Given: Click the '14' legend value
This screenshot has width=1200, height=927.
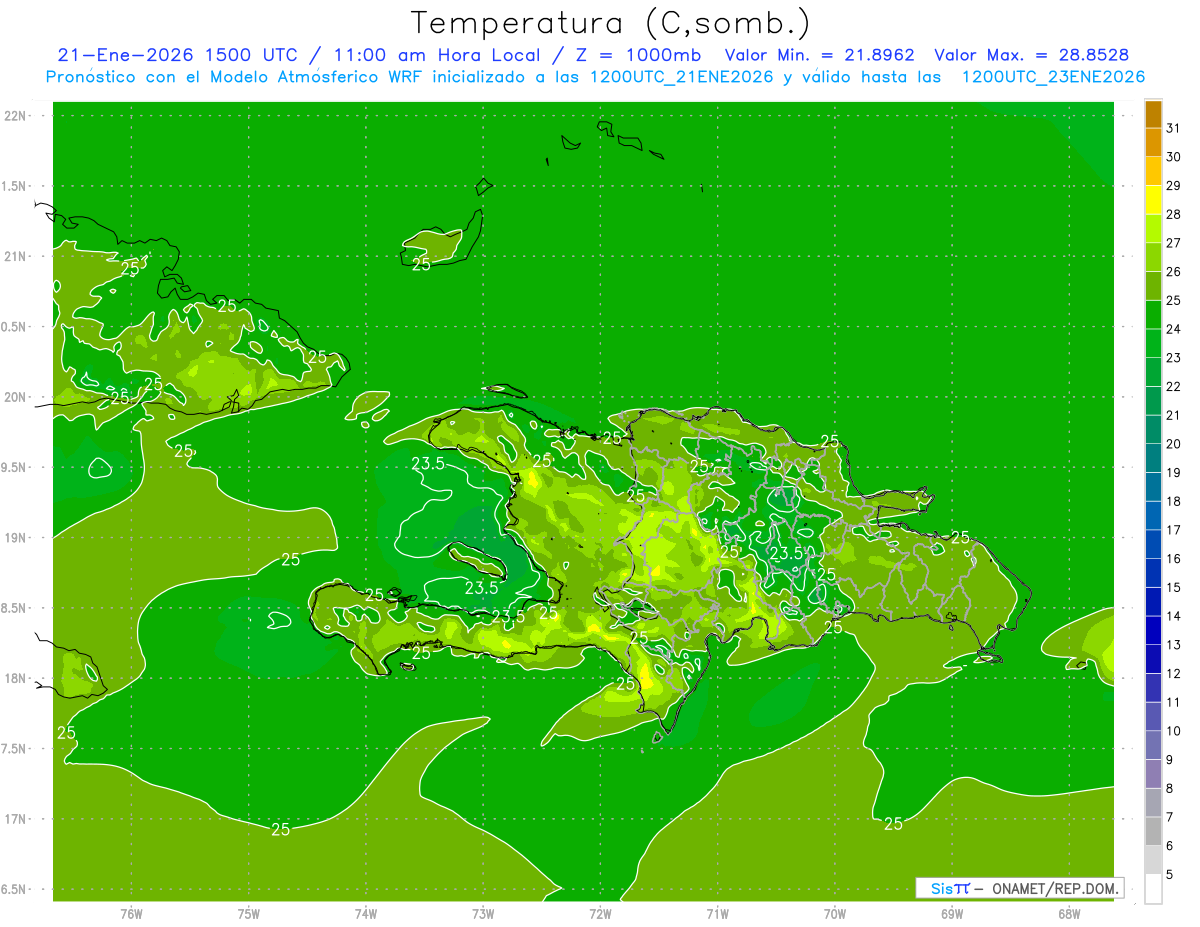Looking at the screenshot, I should (1174, 616).
